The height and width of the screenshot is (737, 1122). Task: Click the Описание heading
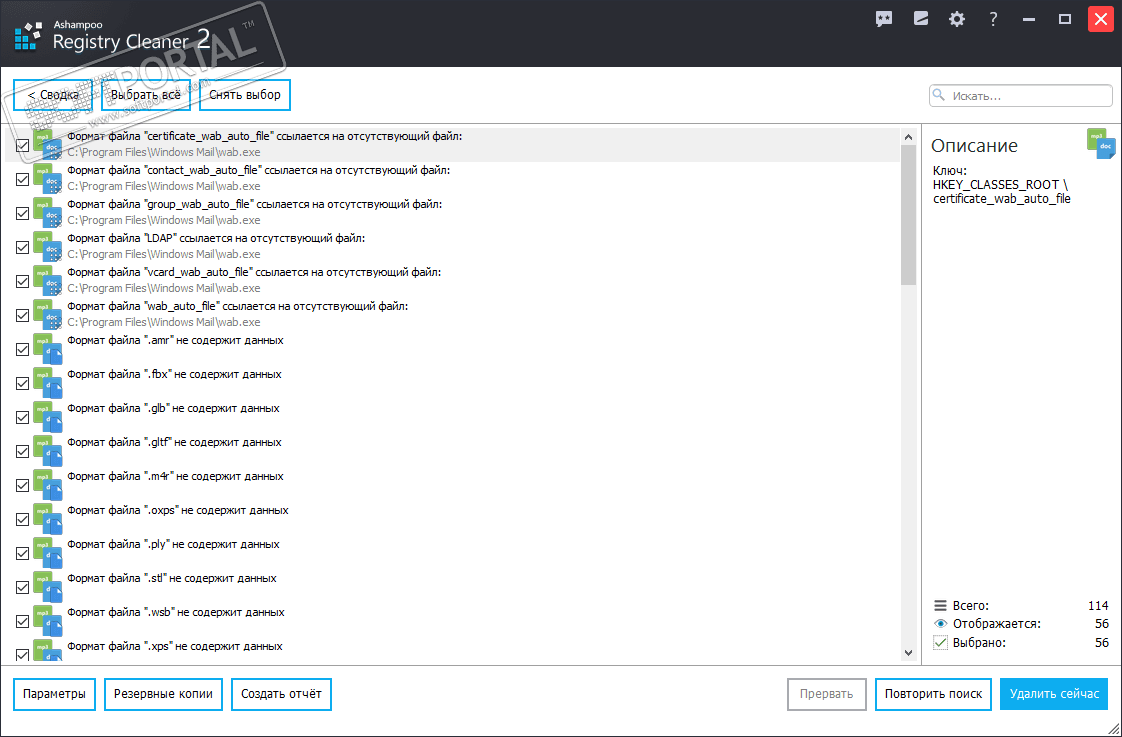(x=974, y=146)
